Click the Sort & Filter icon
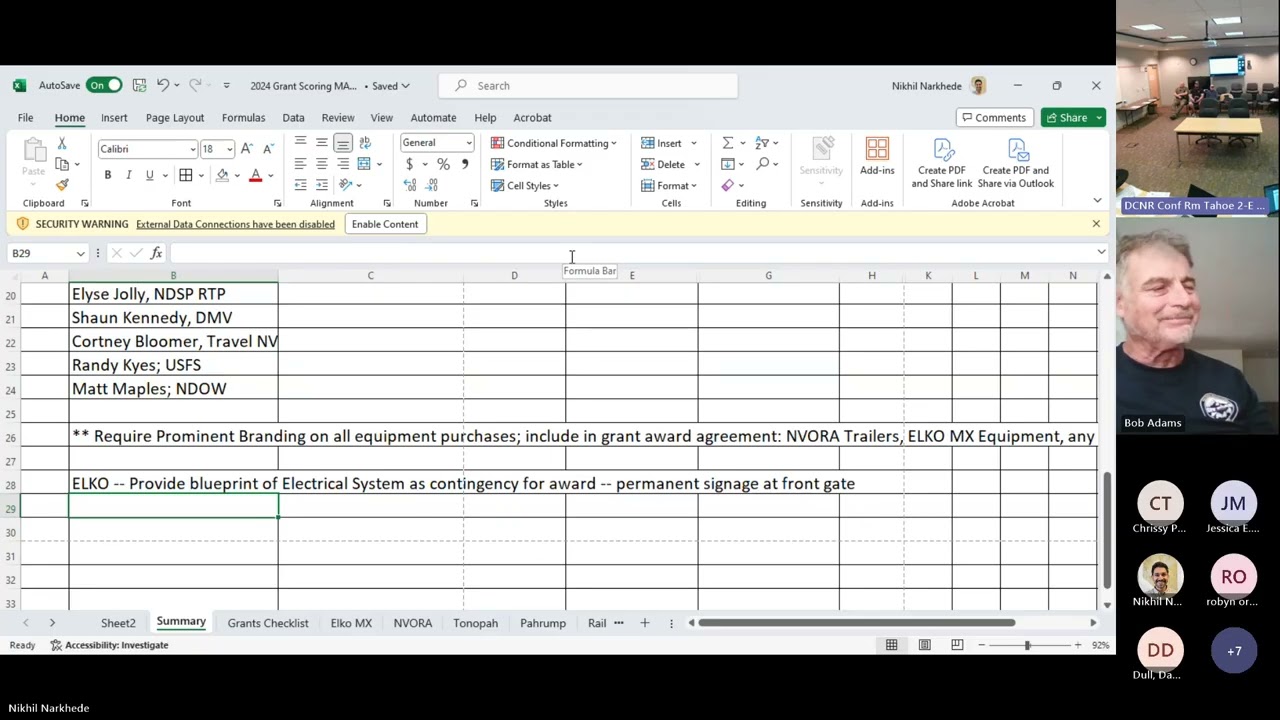The height and width of the screenshot is (720, 1280). pyautogui.click(x=762, y=143)
